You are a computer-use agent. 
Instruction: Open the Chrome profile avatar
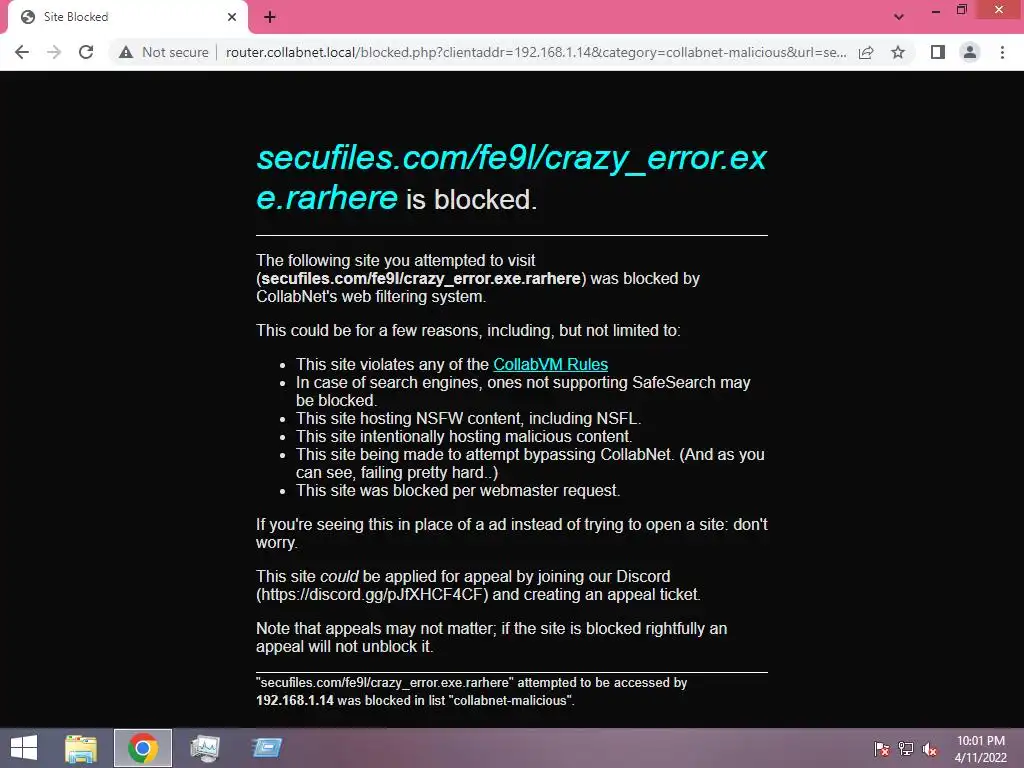[970, 52]
